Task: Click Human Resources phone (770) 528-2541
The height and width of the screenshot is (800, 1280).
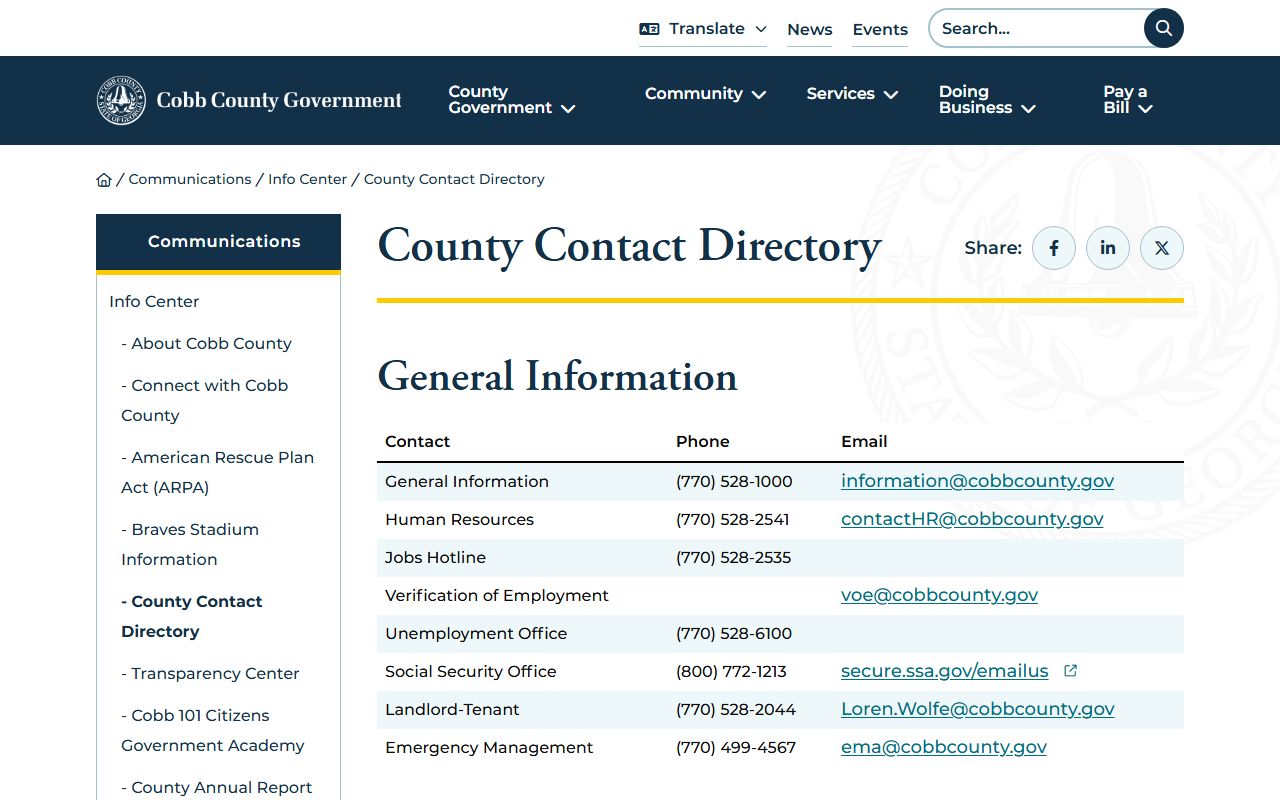Action: [732, 520]
